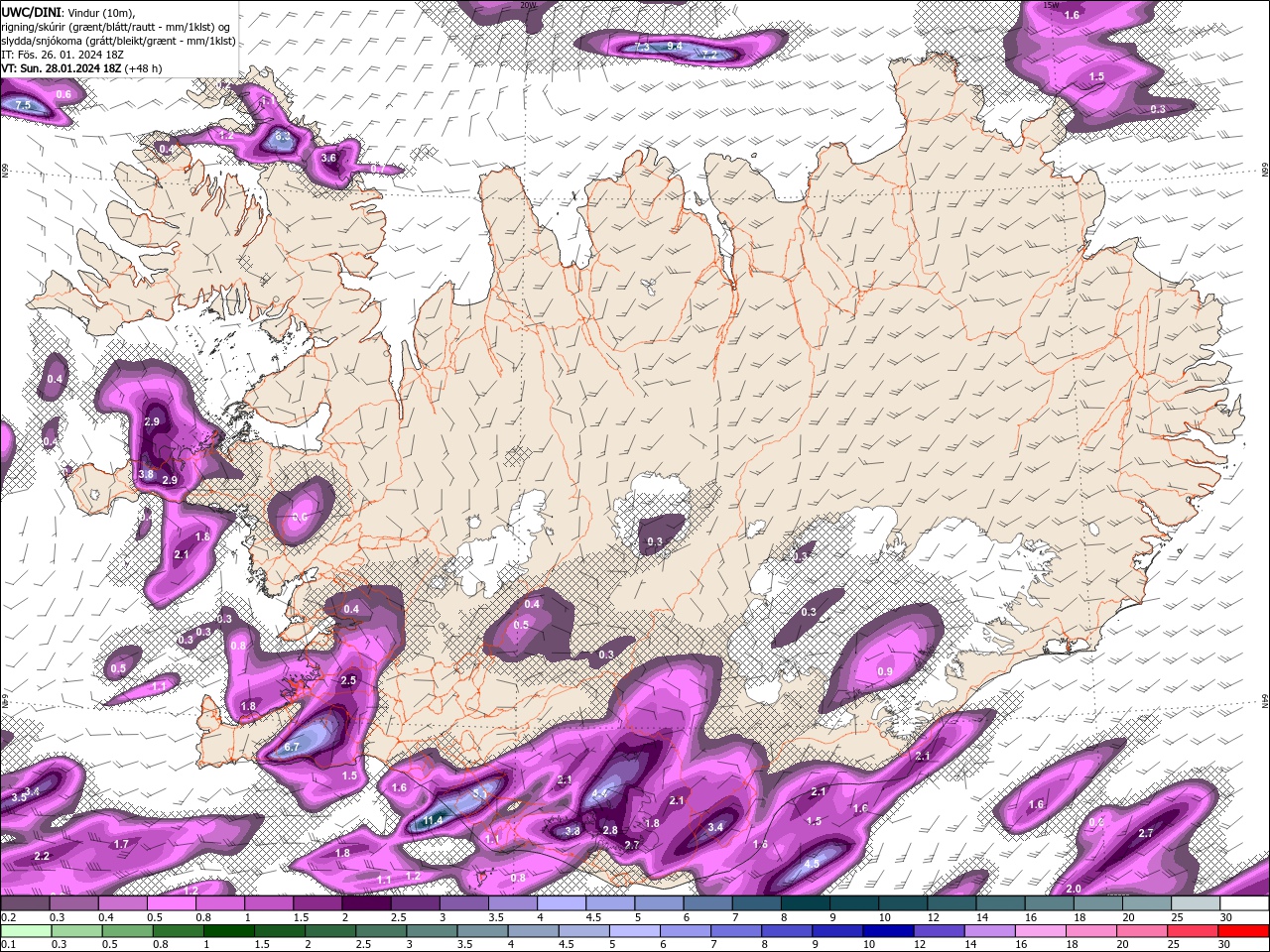Click the '(+48 h)' forecast offset text

[144, 68]
